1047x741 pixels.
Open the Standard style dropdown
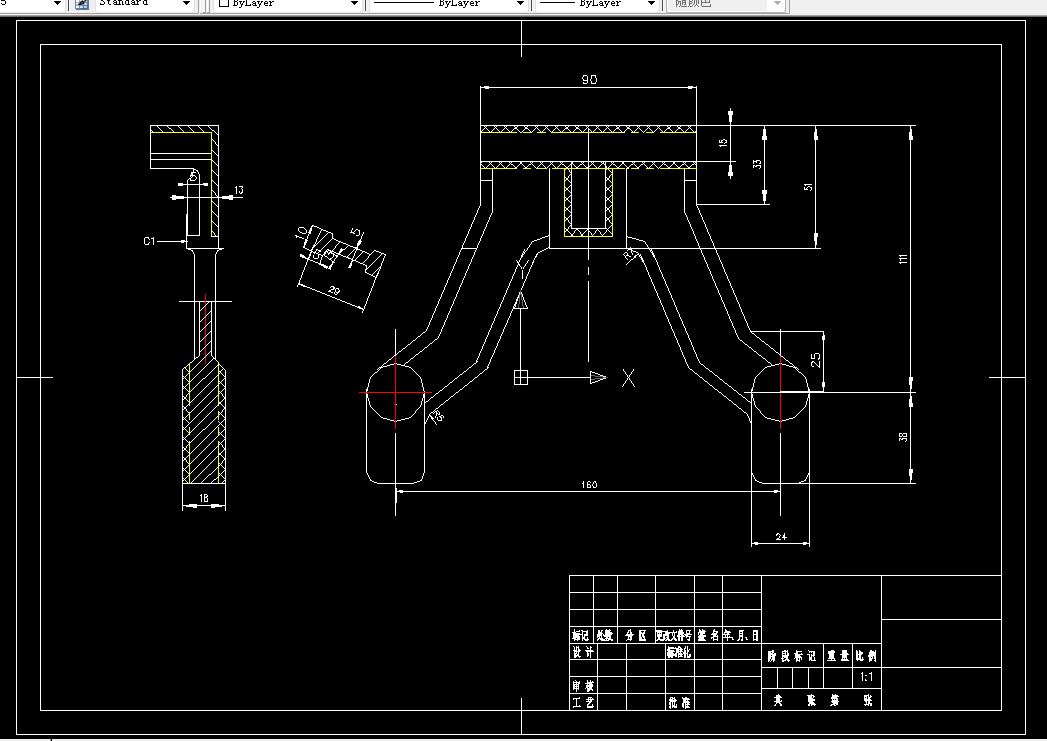point(186,4)
